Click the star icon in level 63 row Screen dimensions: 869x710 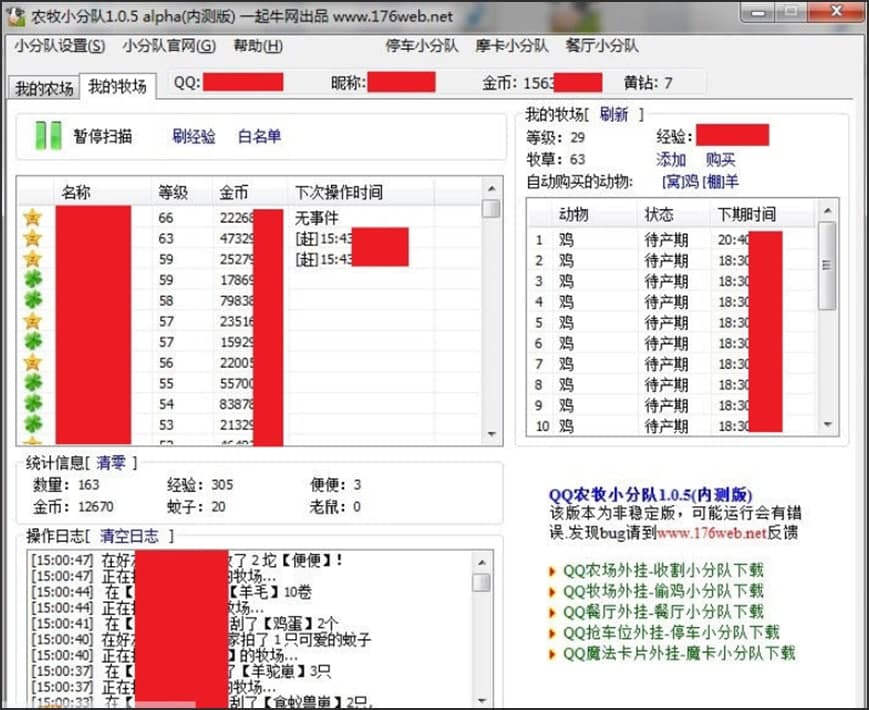[x=33, y=238]
